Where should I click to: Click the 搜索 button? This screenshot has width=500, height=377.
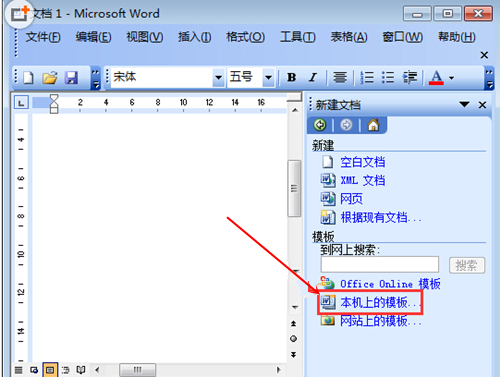[467, 265]
